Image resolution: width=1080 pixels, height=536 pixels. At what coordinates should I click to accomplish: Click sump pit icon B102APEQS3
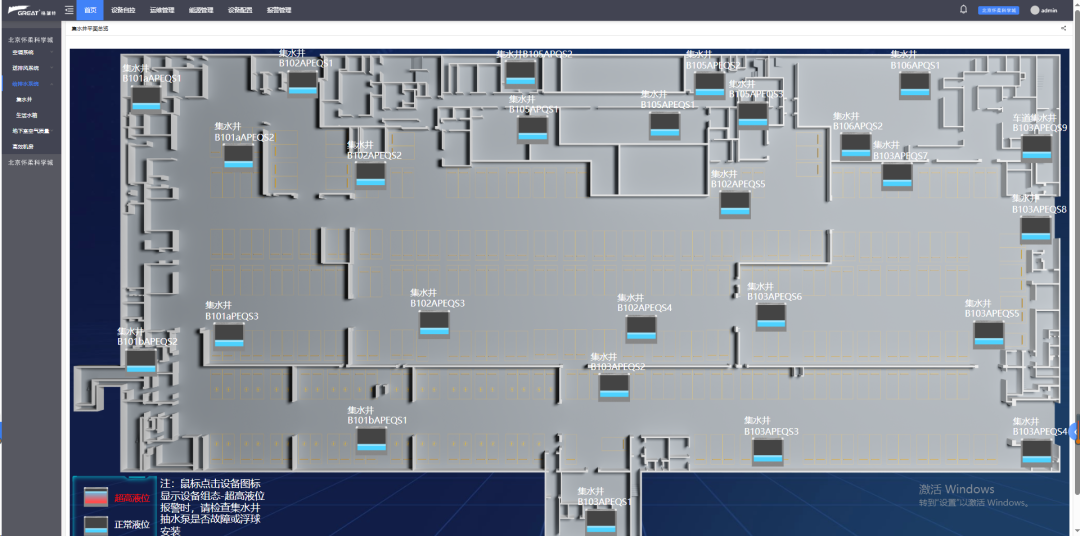coord(434,323)
